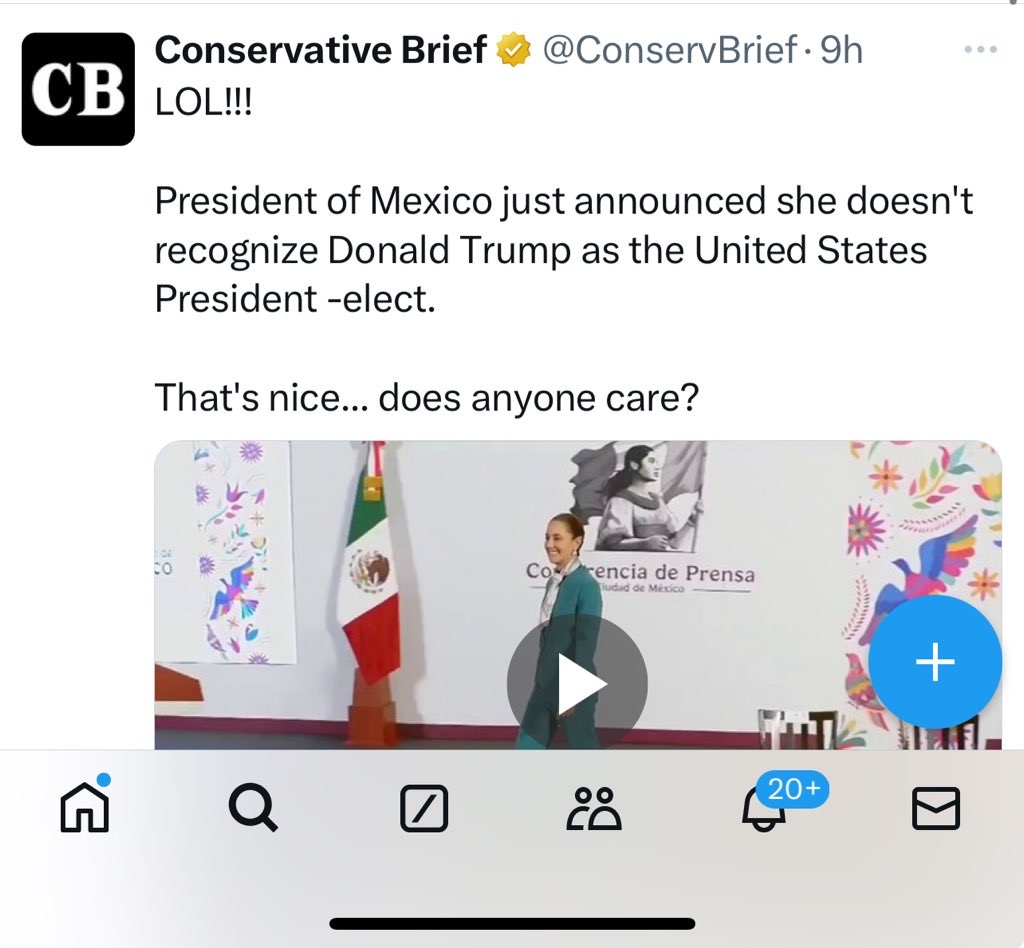The height and width of the screenshot is (948, 1024).
Task: Click the Conservative Brief display name
Action: pos(321,50)
